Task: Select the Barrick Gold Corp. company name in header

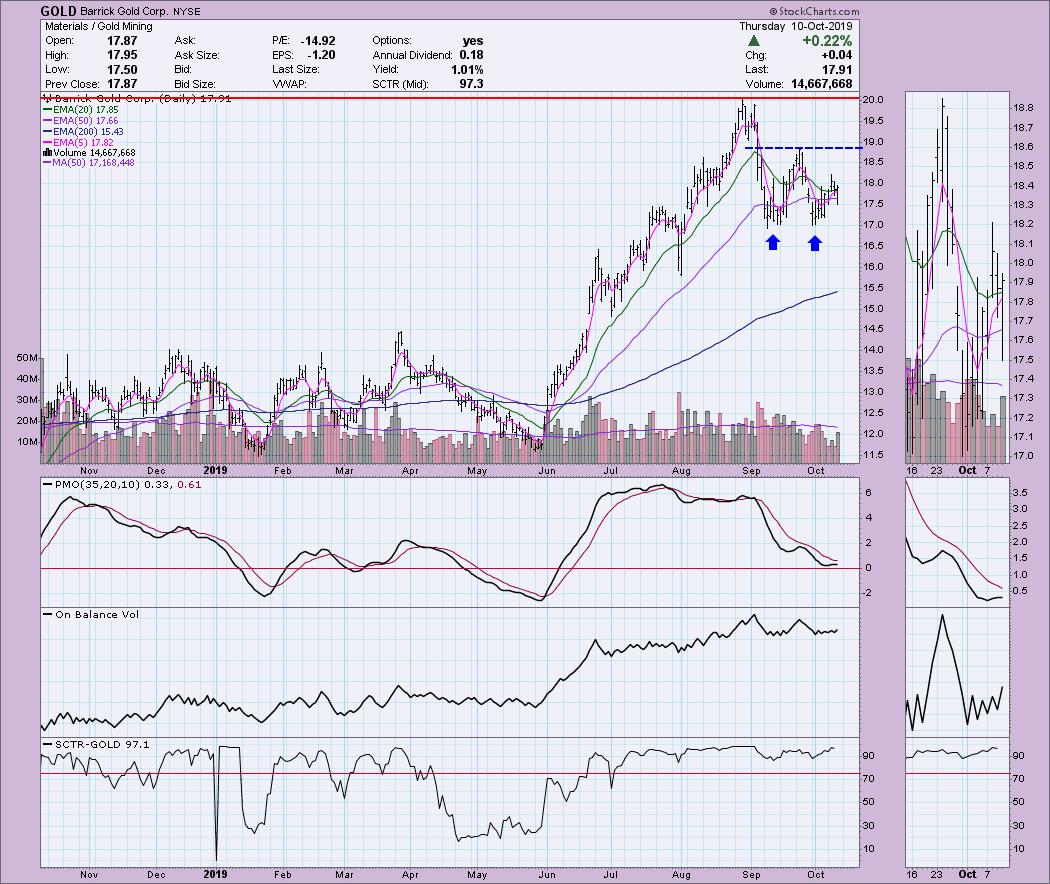Action: click(123, 11)
